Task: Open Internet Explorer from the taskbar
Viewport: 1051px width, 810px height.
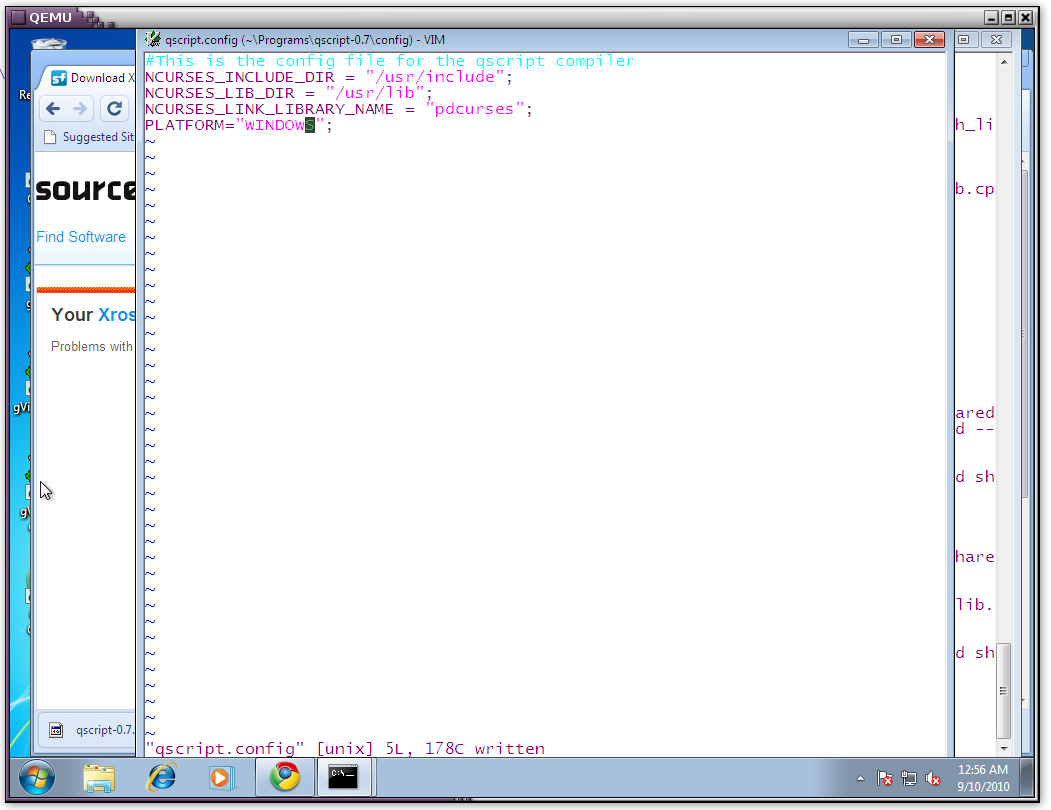Action: [161, 777]
